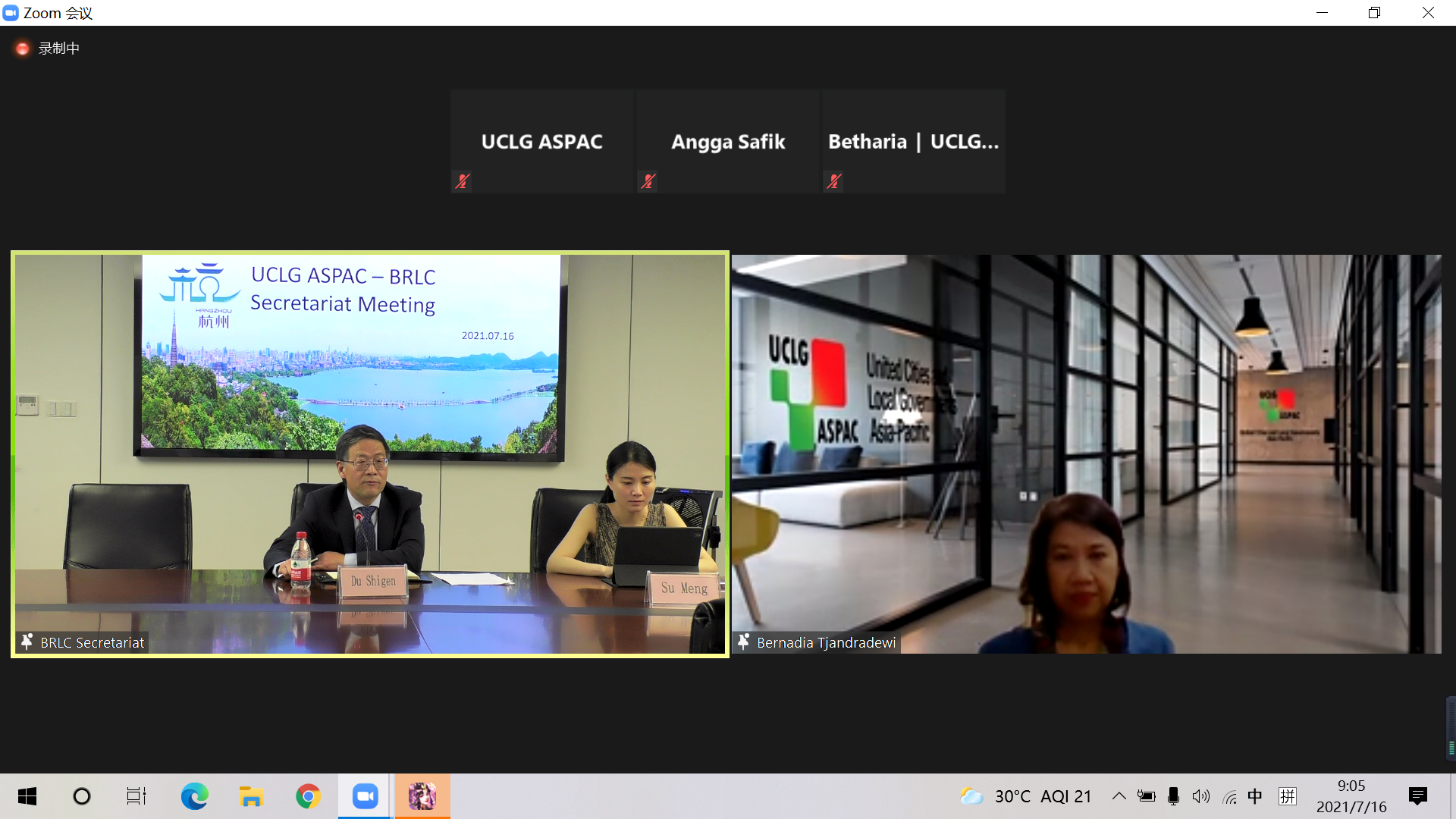Viewport: 1456px width, 819px height.
Task: Expand hidden system tray icons chevron
Action: click(x=1119, y=796)
